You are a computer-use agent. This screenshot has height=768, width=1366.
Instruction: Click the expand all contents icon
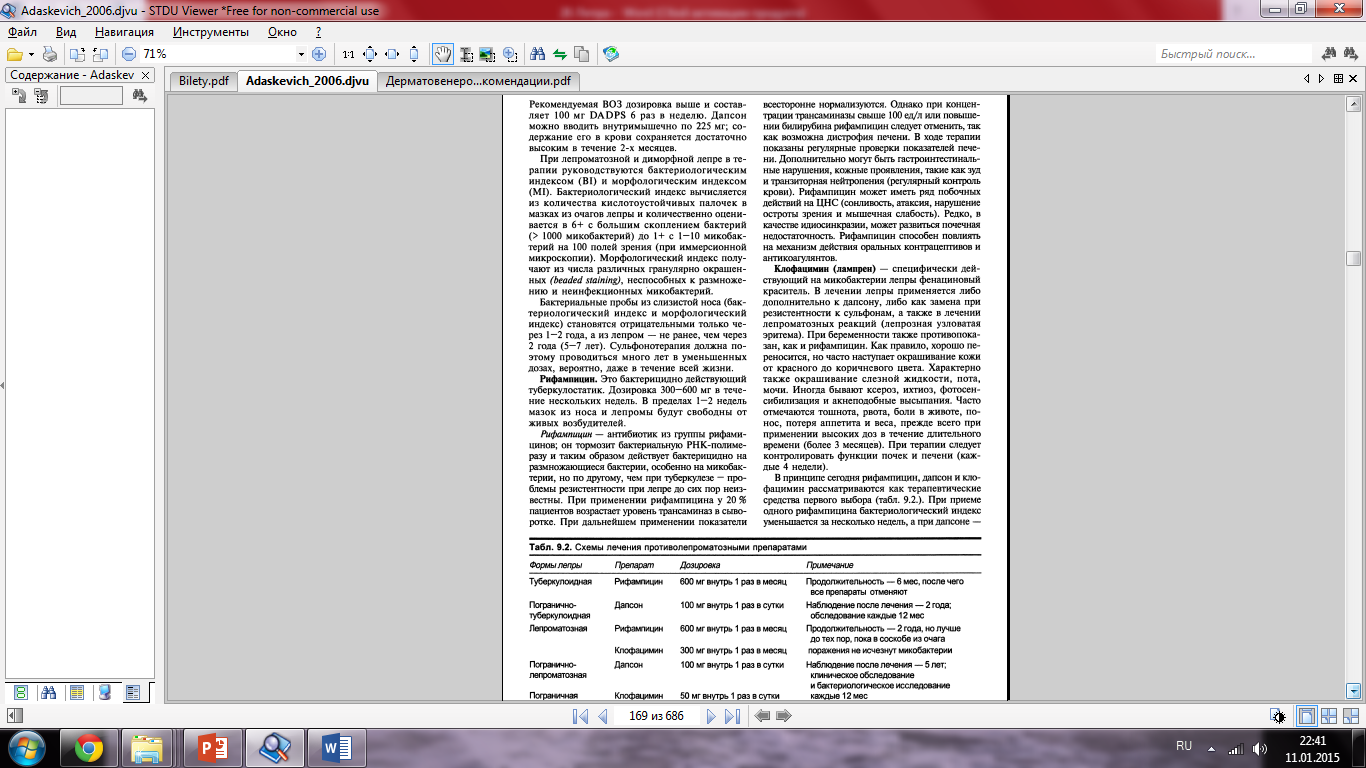(19, 96)
